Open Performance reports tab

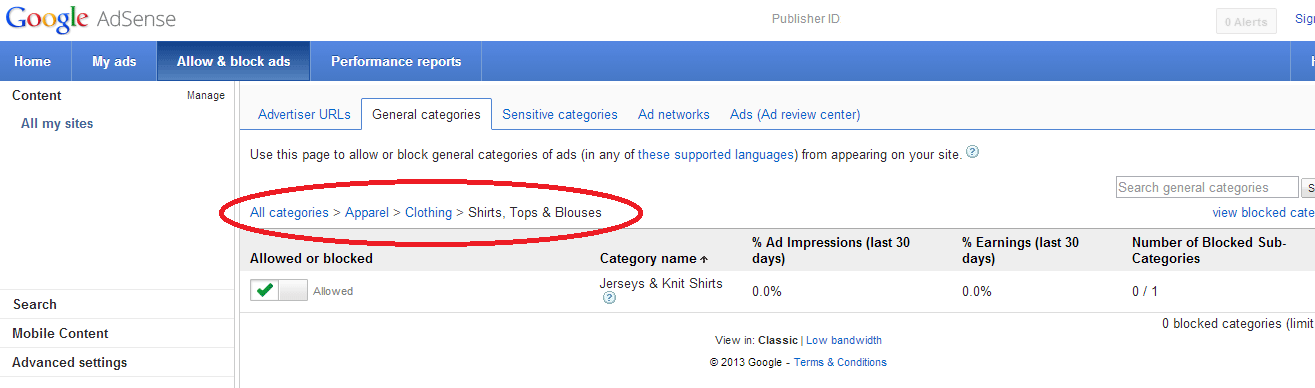(396, 61)
